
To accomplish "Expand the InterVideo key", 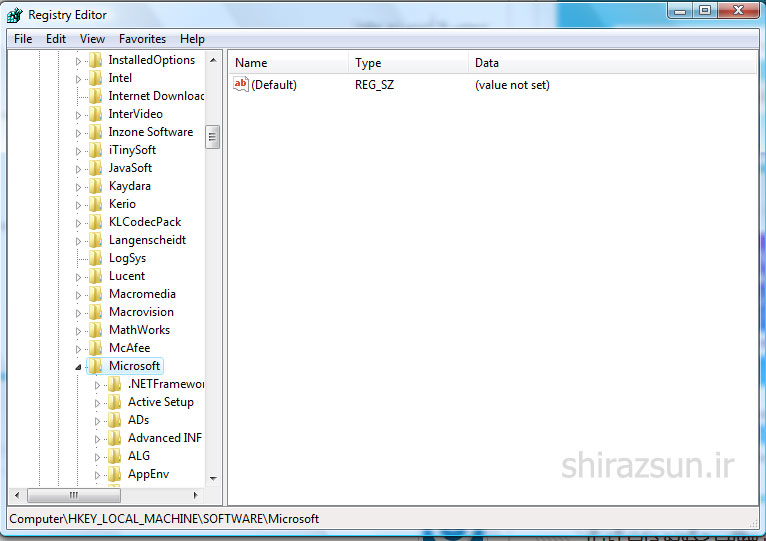I will click(x=78, y=115).
